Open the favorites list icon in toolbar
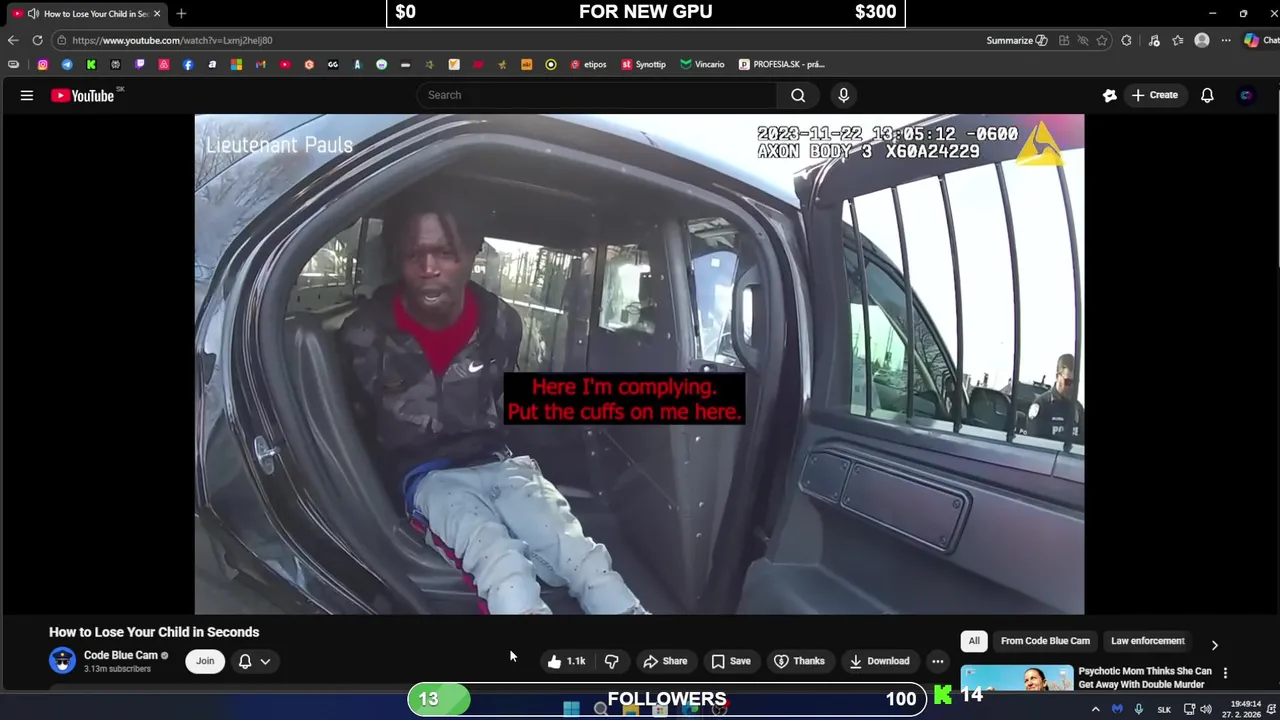Image resolution: width=1280 pixels, height=720 pixels. point(1178,40)
